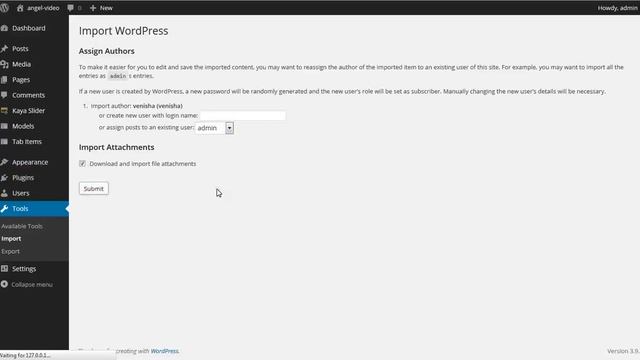Open the Pages menu item

coord(21,80)
